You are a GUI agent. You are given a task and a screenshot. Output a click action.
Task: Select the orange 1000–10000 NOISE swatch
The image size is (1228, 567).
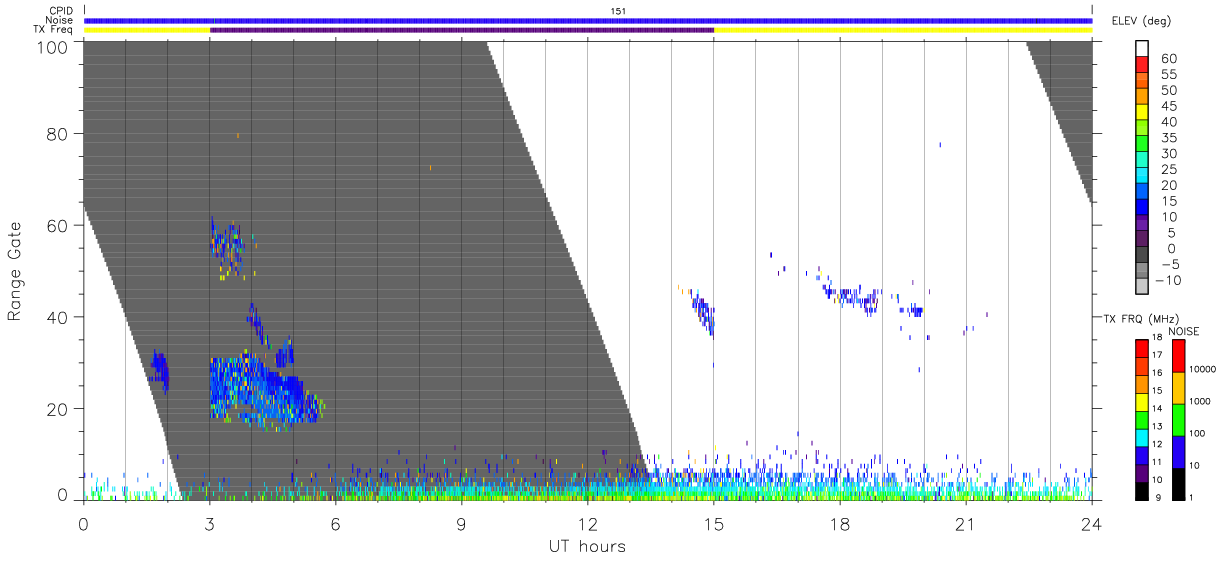1178,388
